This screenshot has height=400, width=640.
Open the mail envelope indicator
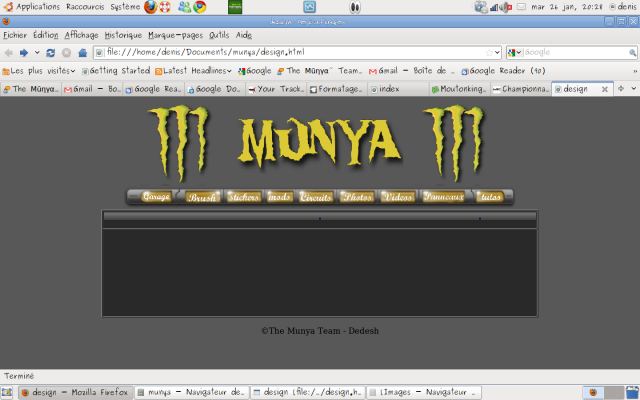[x=521, y=7]
